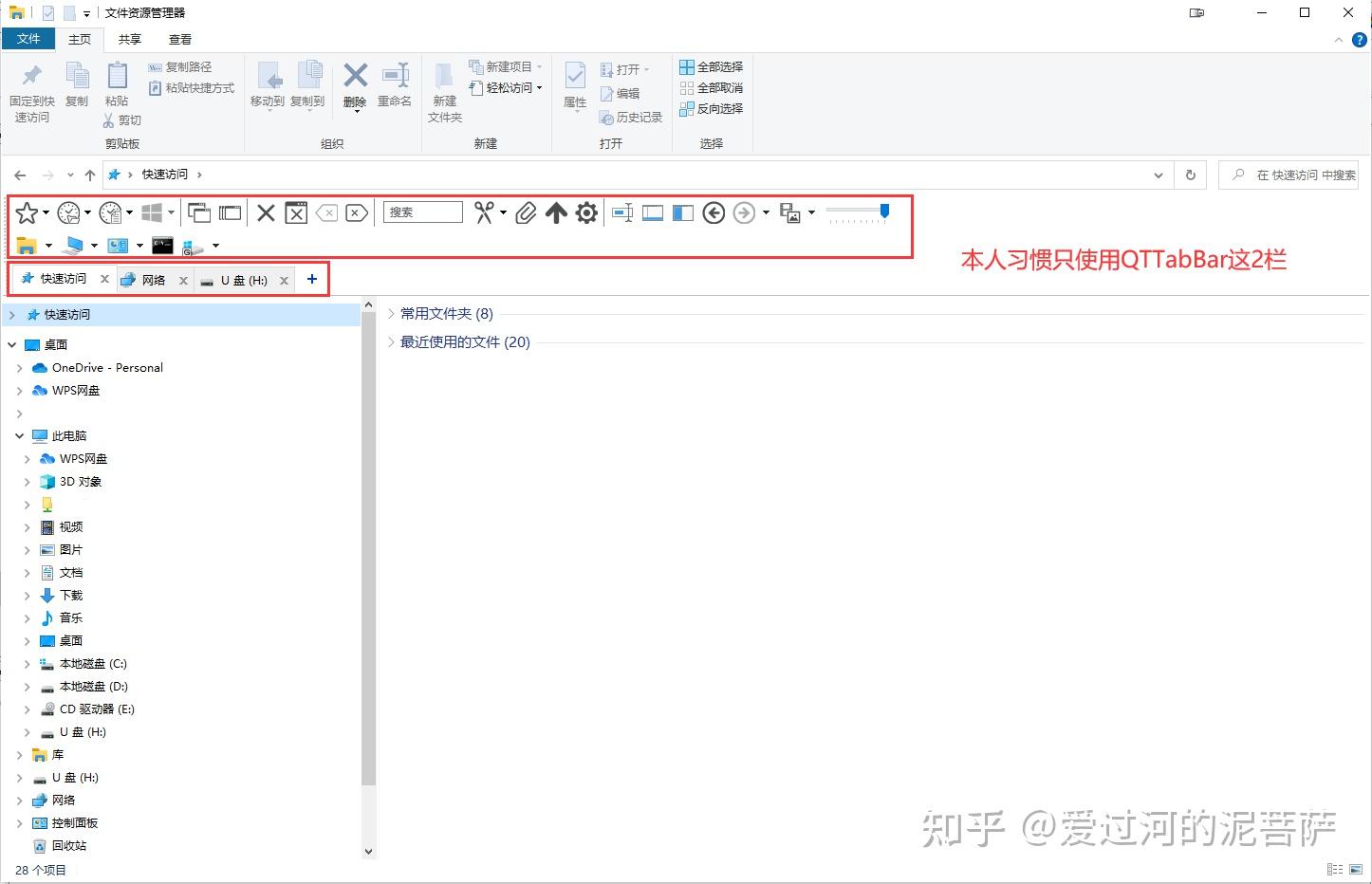
Task: Click the clipboard paperclip icon in QTTabBar
Action: 526,212
